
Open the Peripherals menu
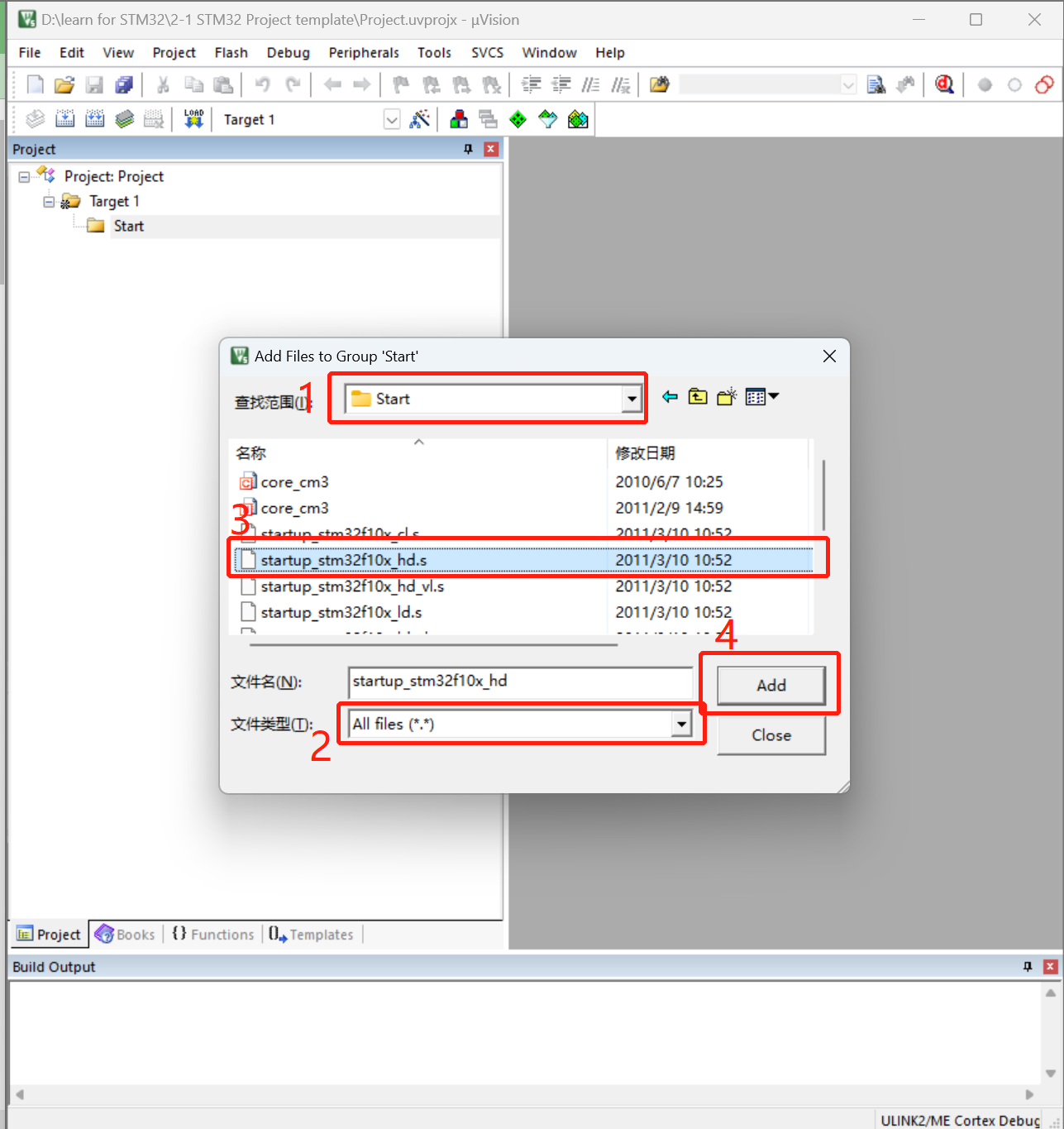click(364, 53)
